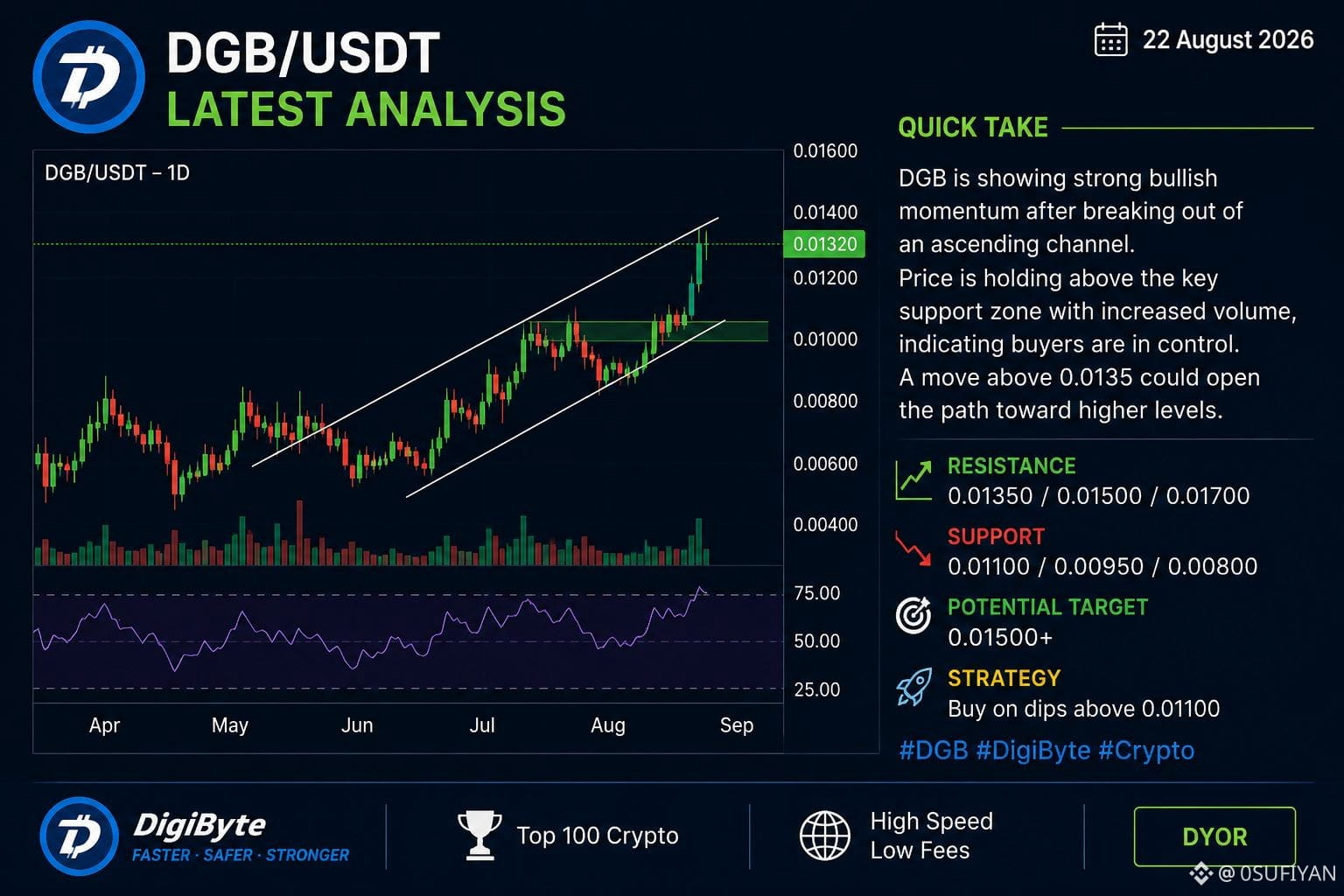The height and width of the screenshot is (896, 1344).
Task: Click the support values 0.01100 / 0.00950 / 0.00800
Action: [1102, 567]
